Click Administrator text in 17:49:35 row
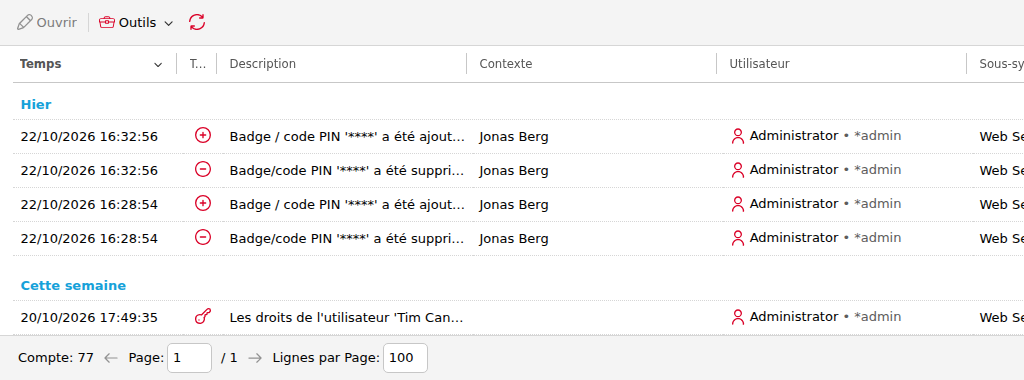The height and width of the screenshot is (380, 1024). click(793, 317)
